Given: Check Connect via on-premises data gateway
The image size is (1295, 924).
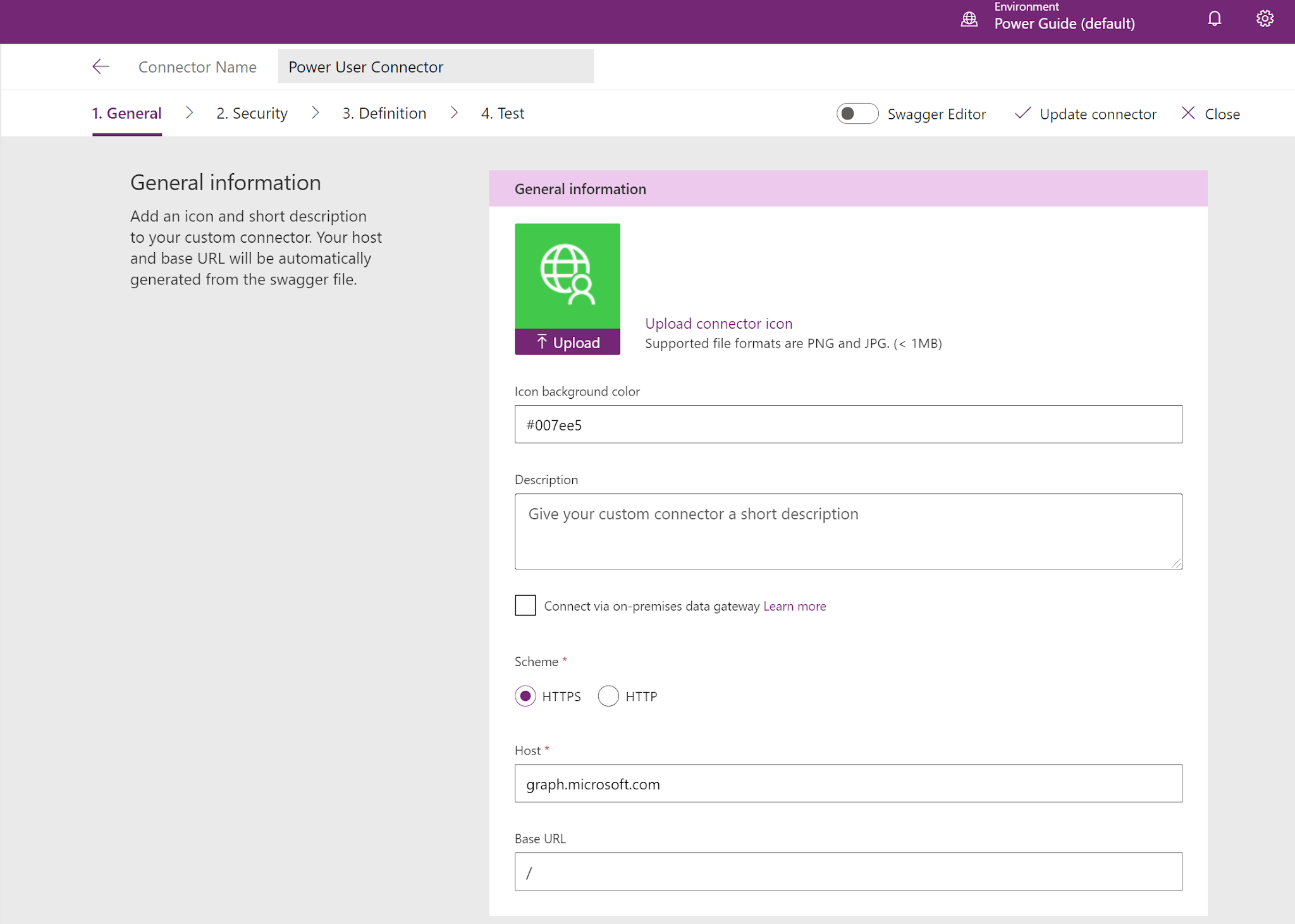Looking at the screenshot, I should (525, 605).
